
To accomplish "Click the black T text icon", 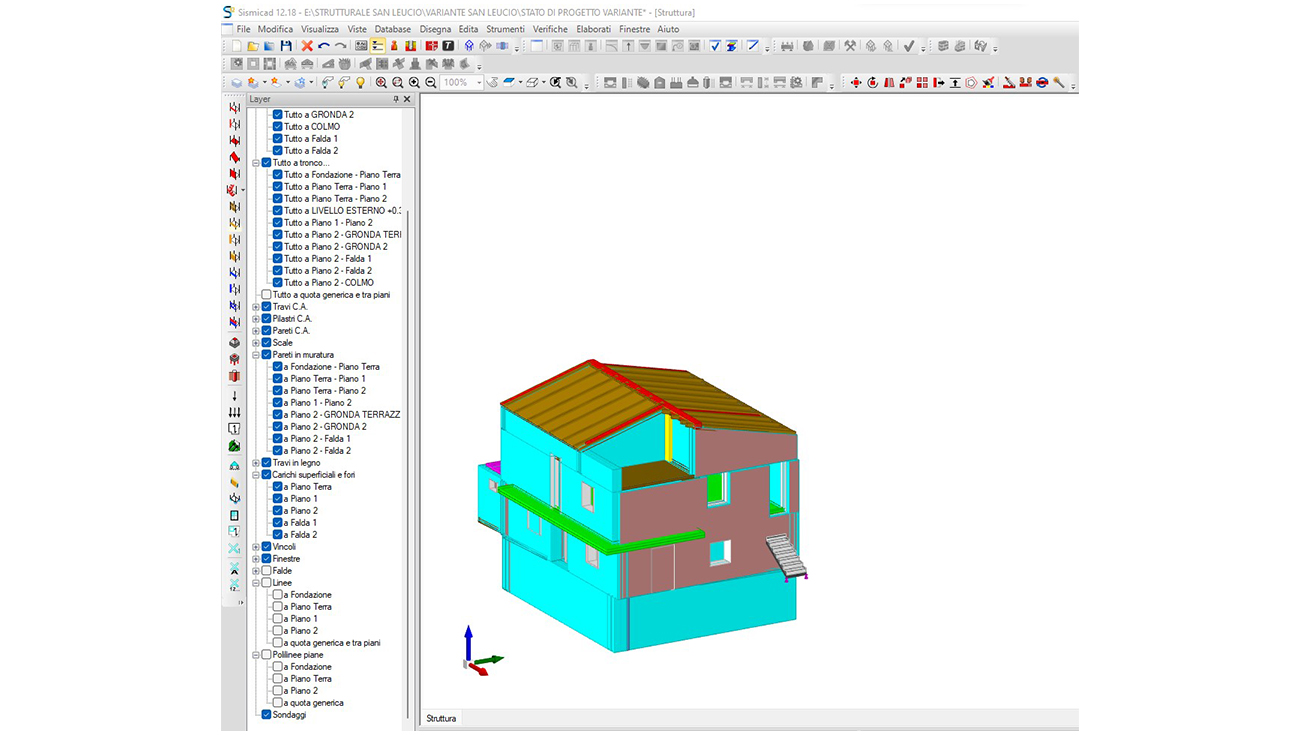I will (448, 46).
